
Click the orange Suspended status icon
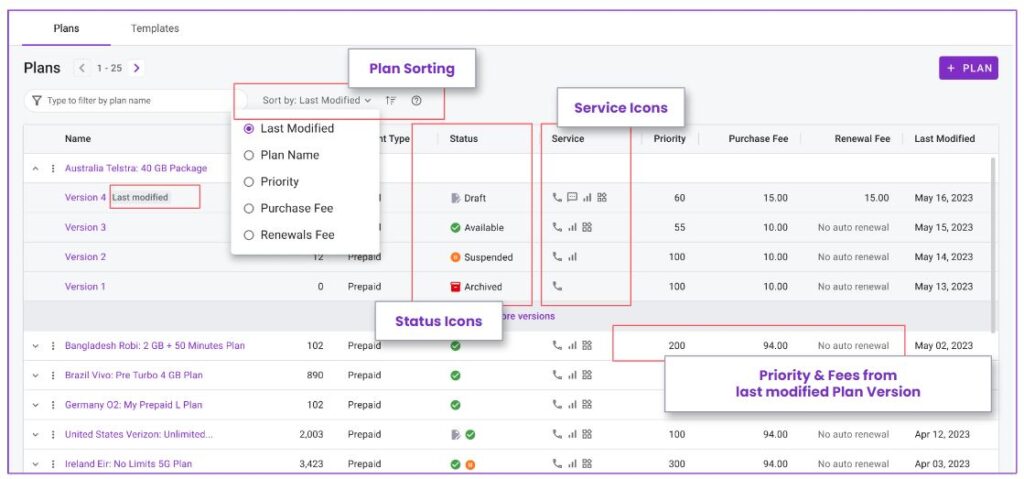coord(455,257)
